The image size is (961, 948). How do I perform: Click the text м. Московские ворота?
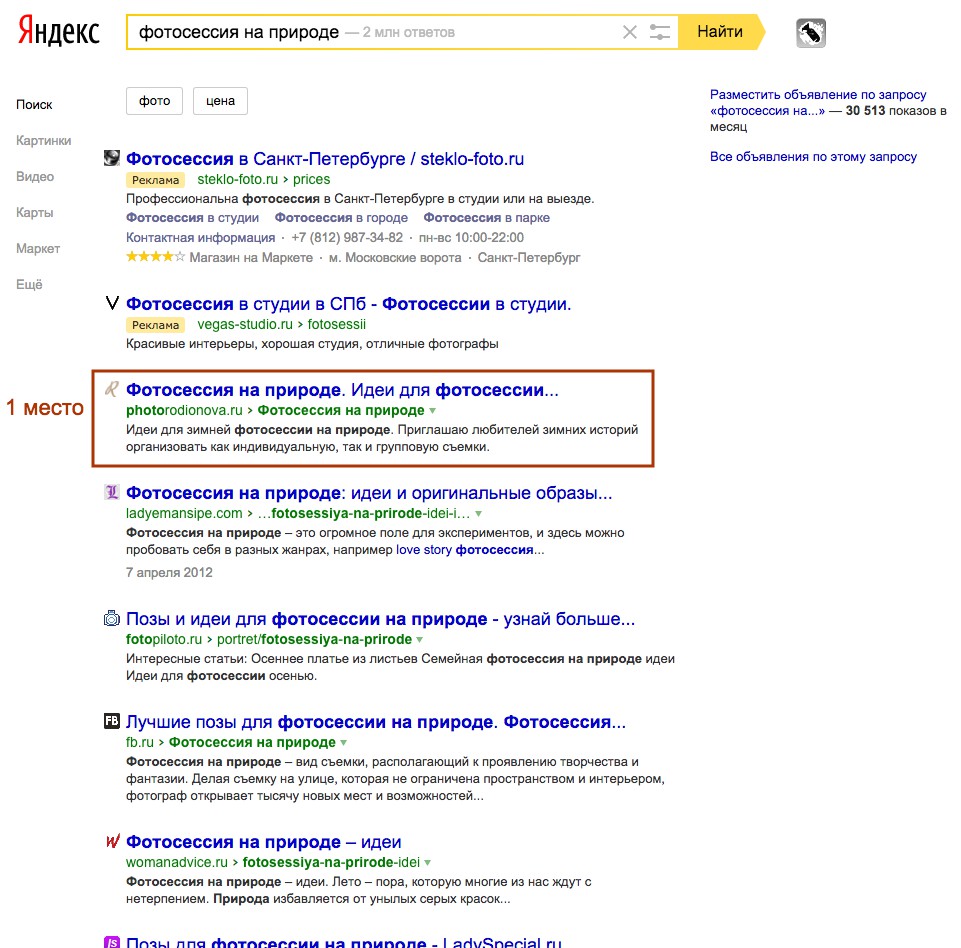tap(395, 257)
